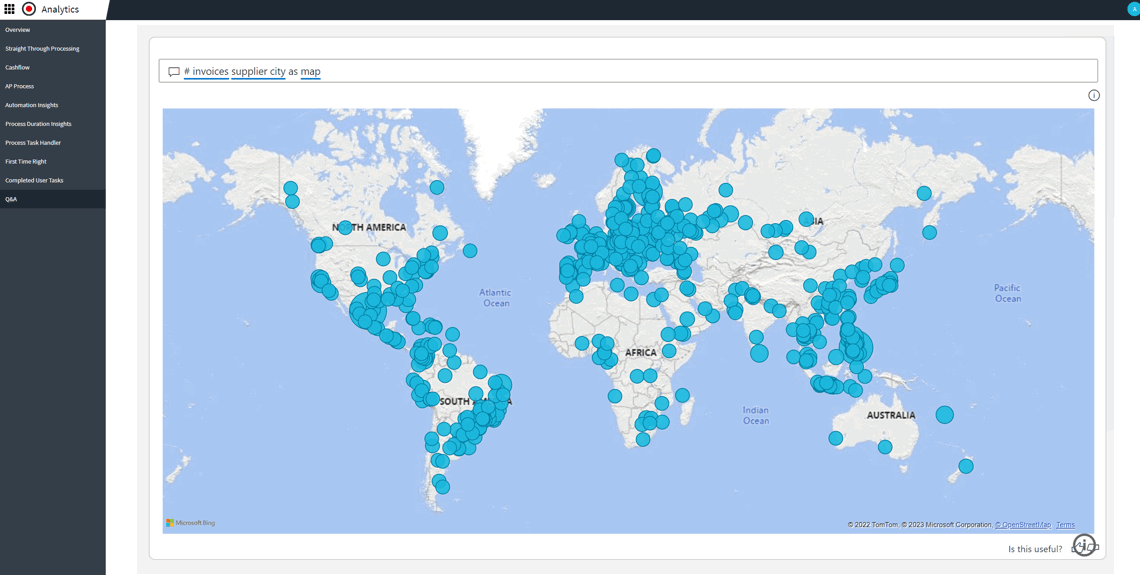The width and height of the screenshot is (1140, 575).
Task: Click the SOUTH AMERICA map label
Action: [476, 401]
